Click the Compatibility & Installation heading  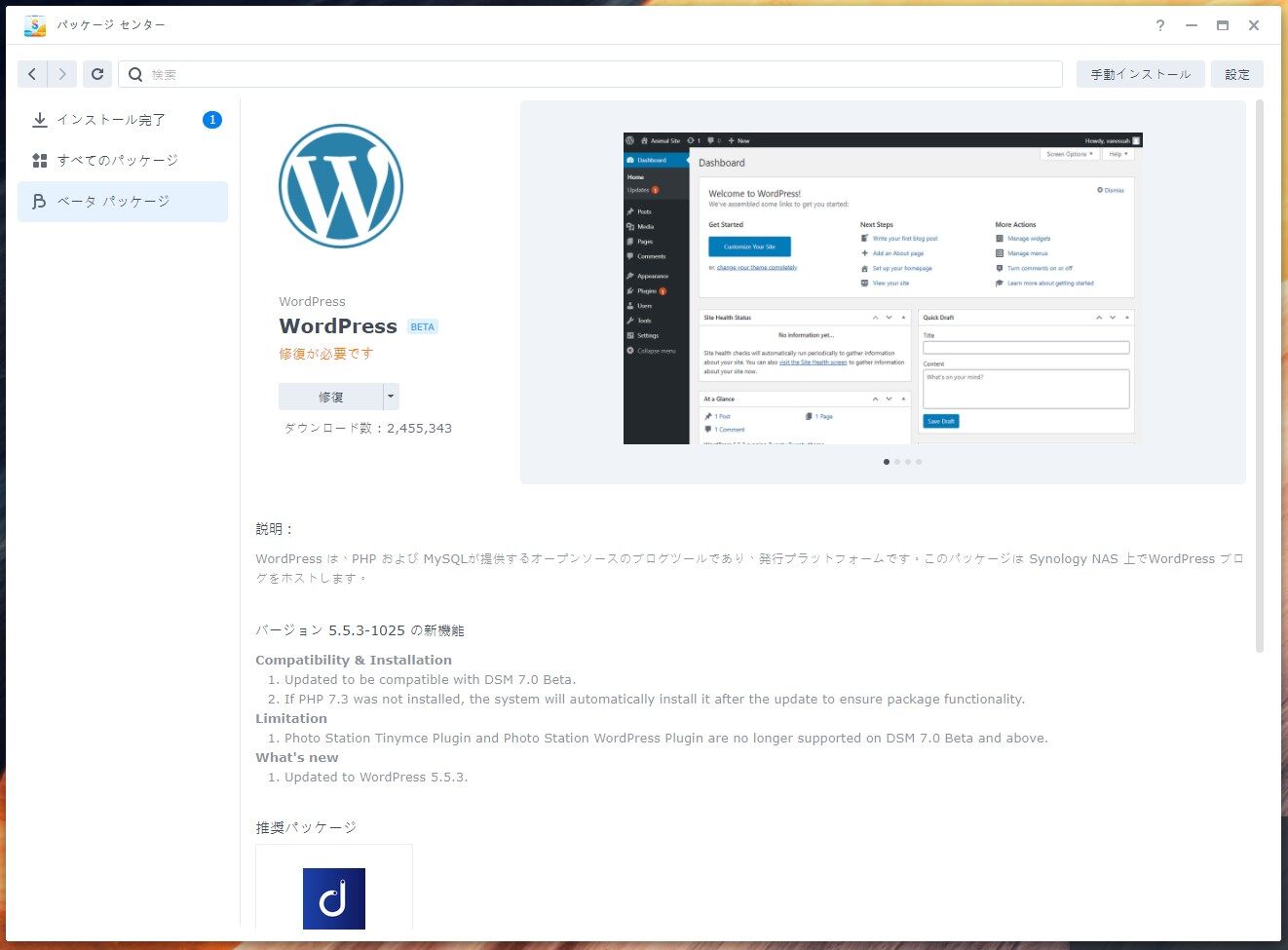click(x=354, y=660)
